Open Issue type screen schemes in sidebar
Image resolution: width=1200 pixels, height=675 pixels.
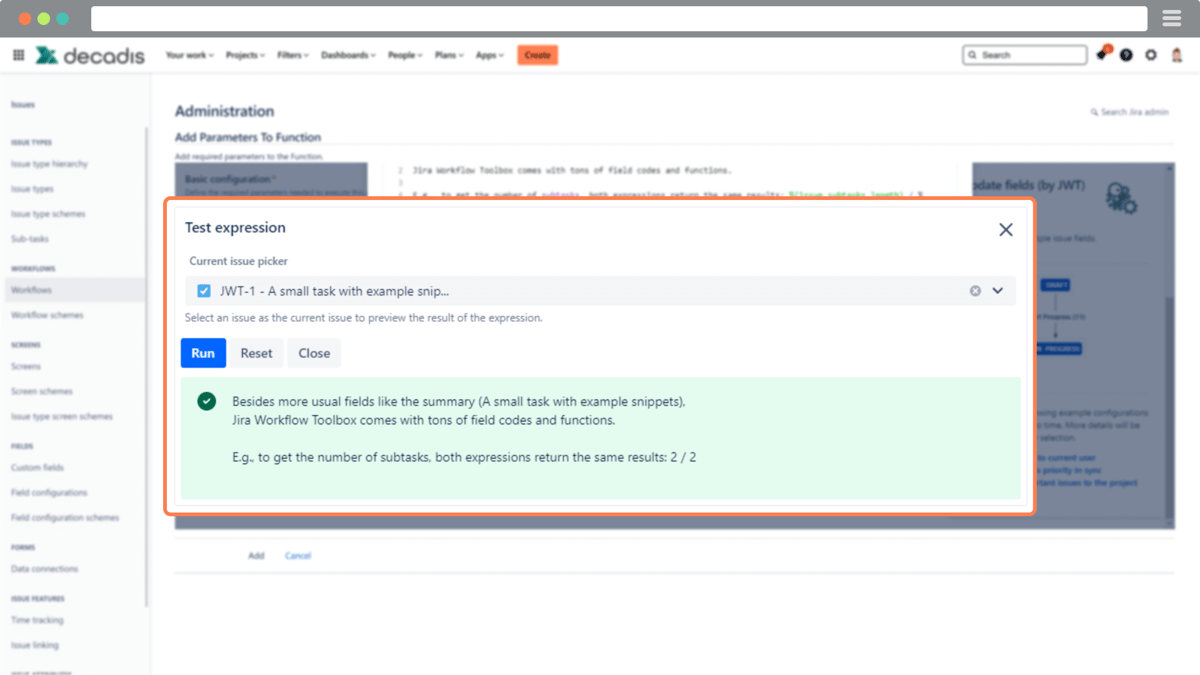pos(61,416)
